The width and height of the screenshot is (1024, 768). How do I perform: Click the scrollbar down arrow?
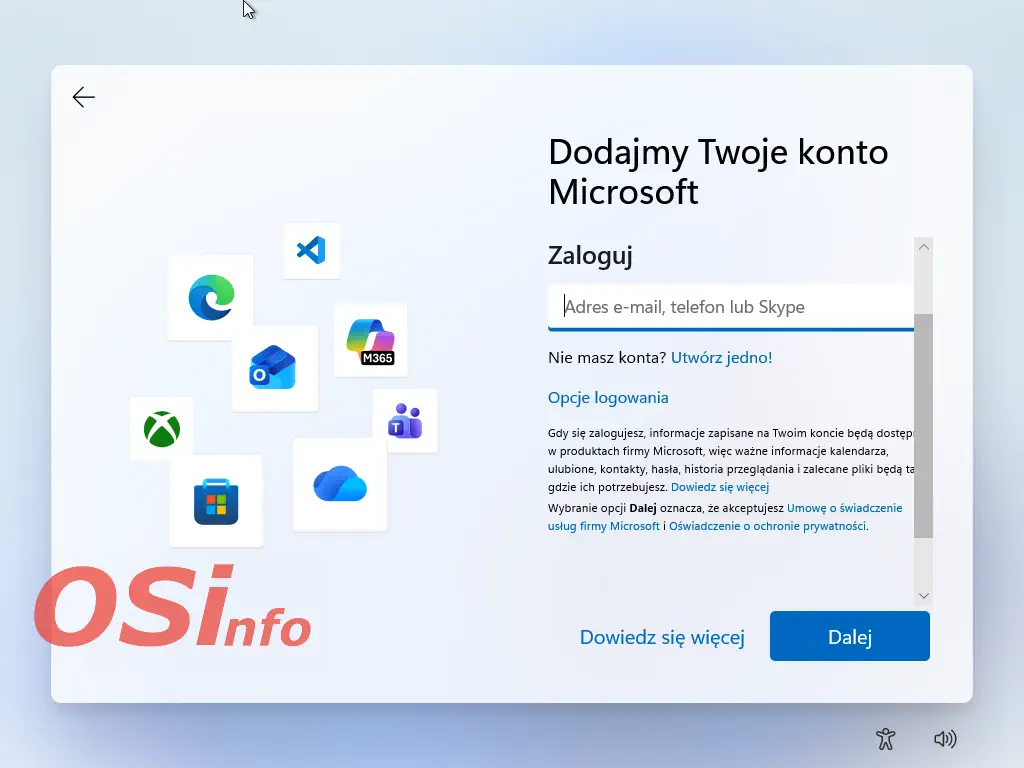[x=923, y=595]
